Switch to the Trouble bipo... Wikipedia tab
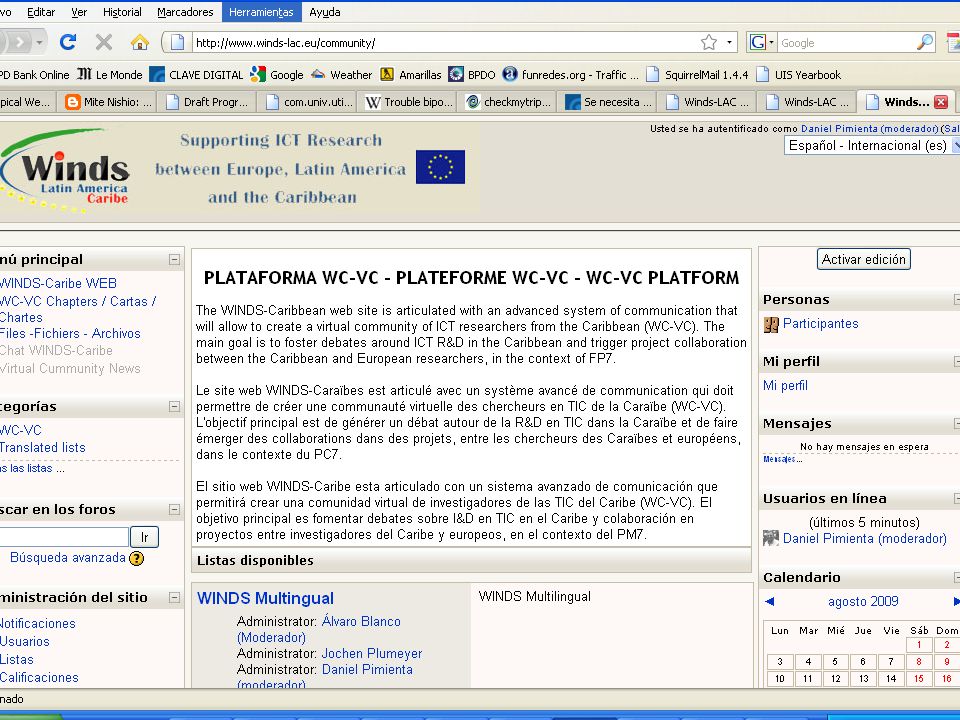The image size is (960, 720). (x=407, y=102)
